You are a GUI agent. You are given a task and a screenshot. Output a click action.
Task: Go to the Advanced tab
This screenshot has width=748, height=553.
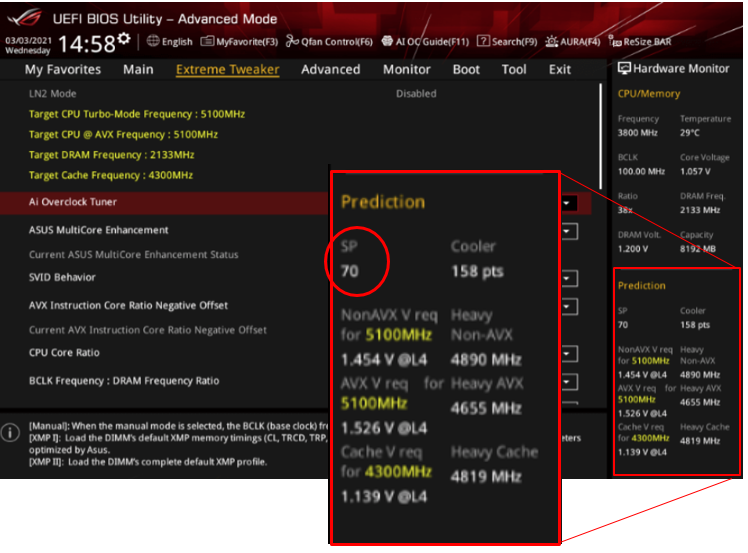[331, 70]
